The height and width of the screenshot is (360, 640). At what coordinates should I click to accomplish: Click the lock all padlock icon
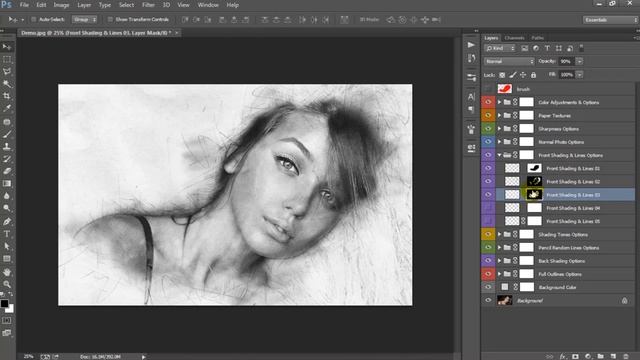coord(533,75)
